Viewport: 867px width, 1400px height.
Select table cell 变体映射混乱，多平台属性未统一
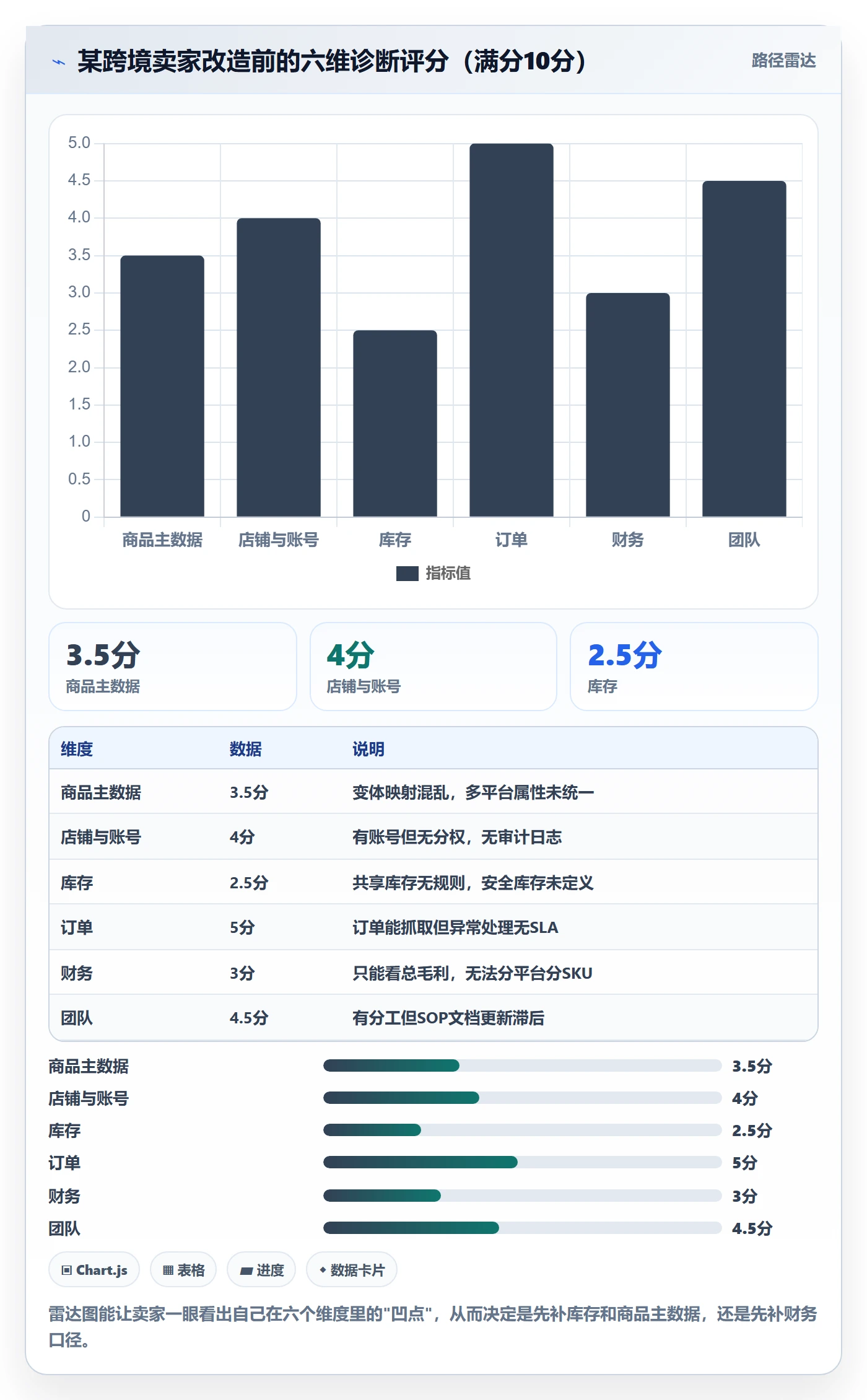tap(473, 792)
